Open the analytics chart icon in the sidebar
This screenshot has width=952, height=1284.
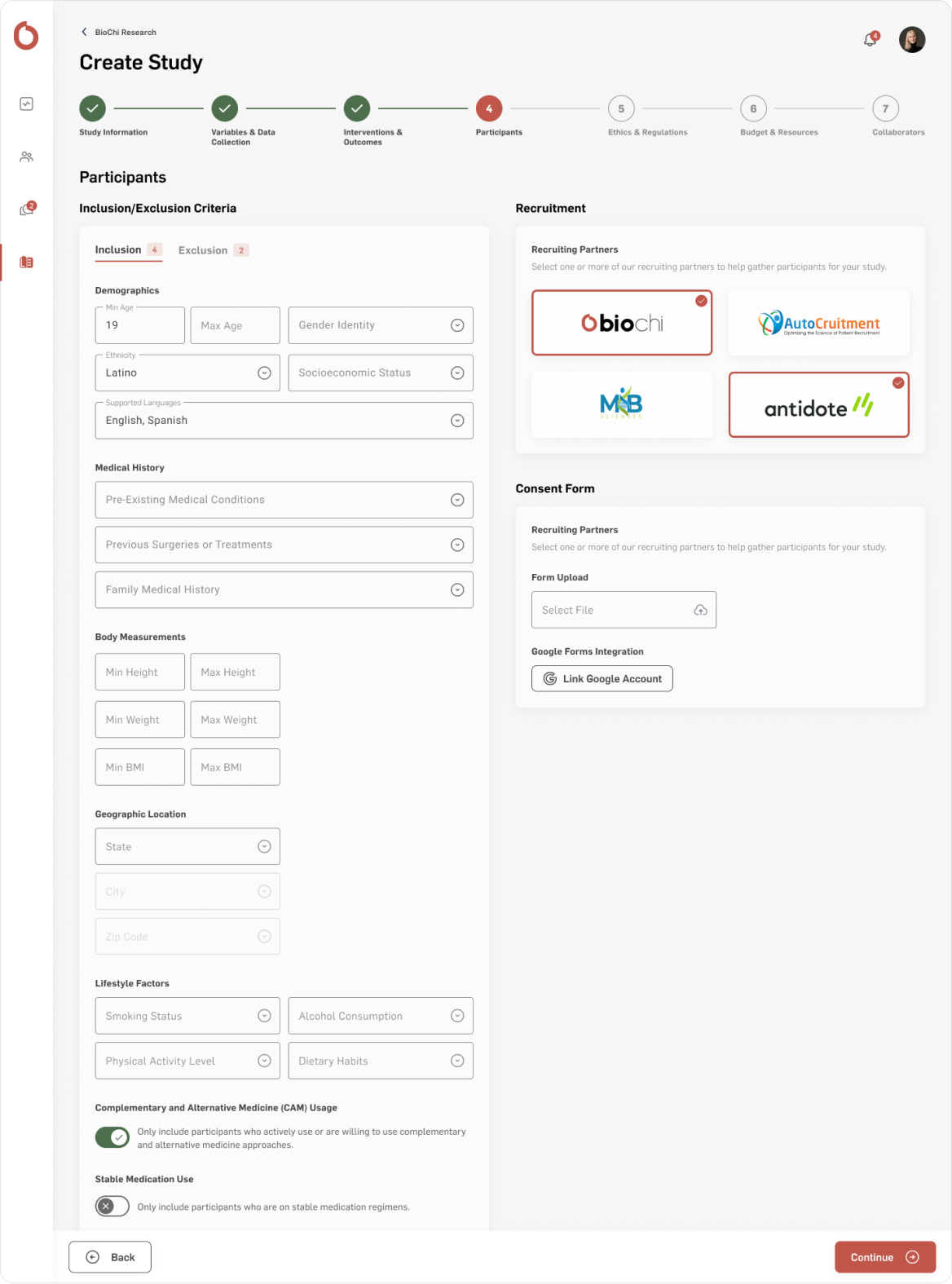click(x=26, y=104)
